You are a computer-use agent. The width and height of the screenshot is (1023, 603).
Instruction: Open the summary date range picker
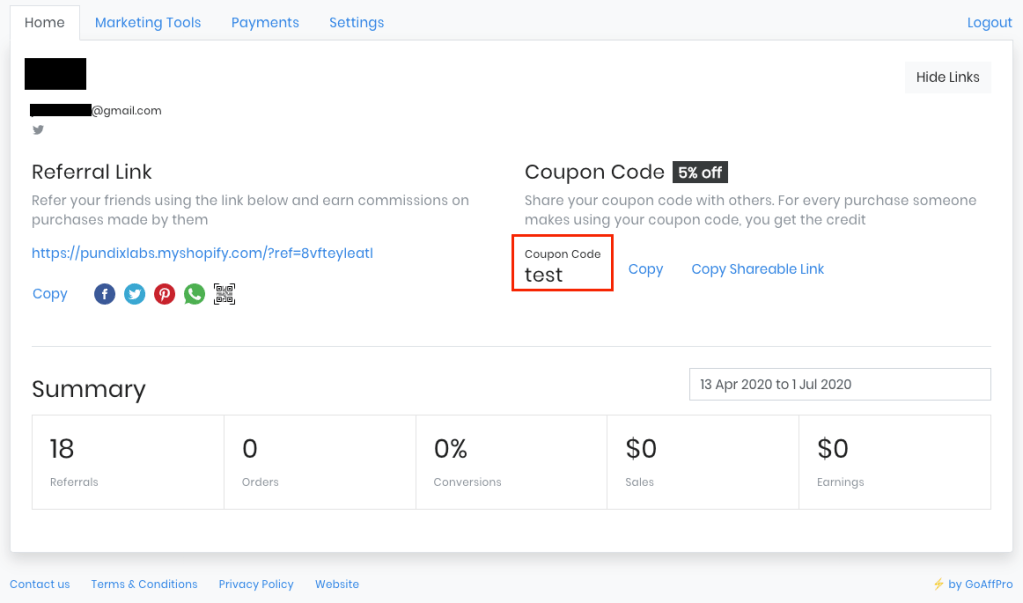pyautogui.click(x=840, y=384)
